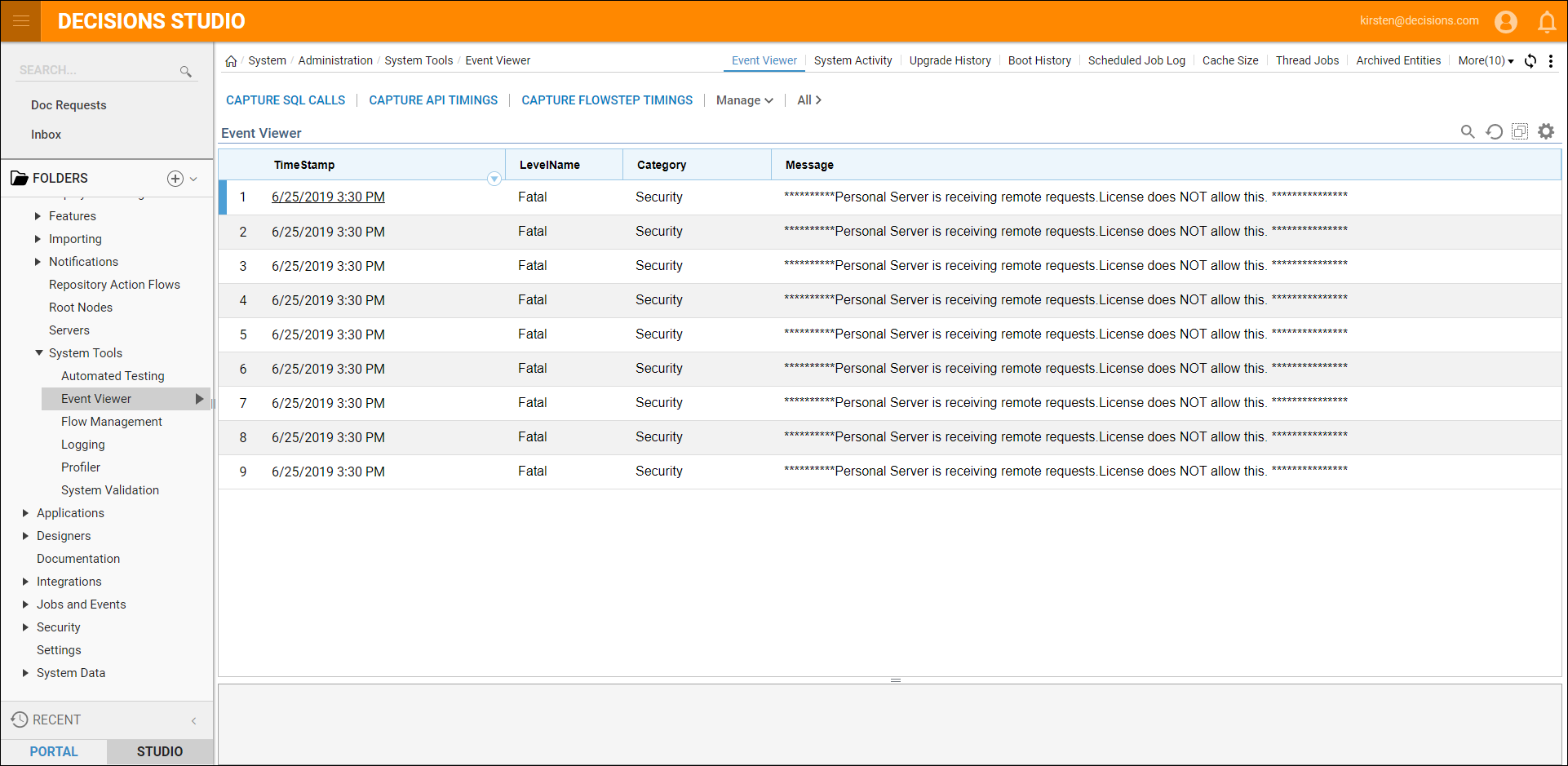Viewport: 1568px width, 766px height.
Task: Click the Administration breadcrumb link
Action: [x=335, y=61]
